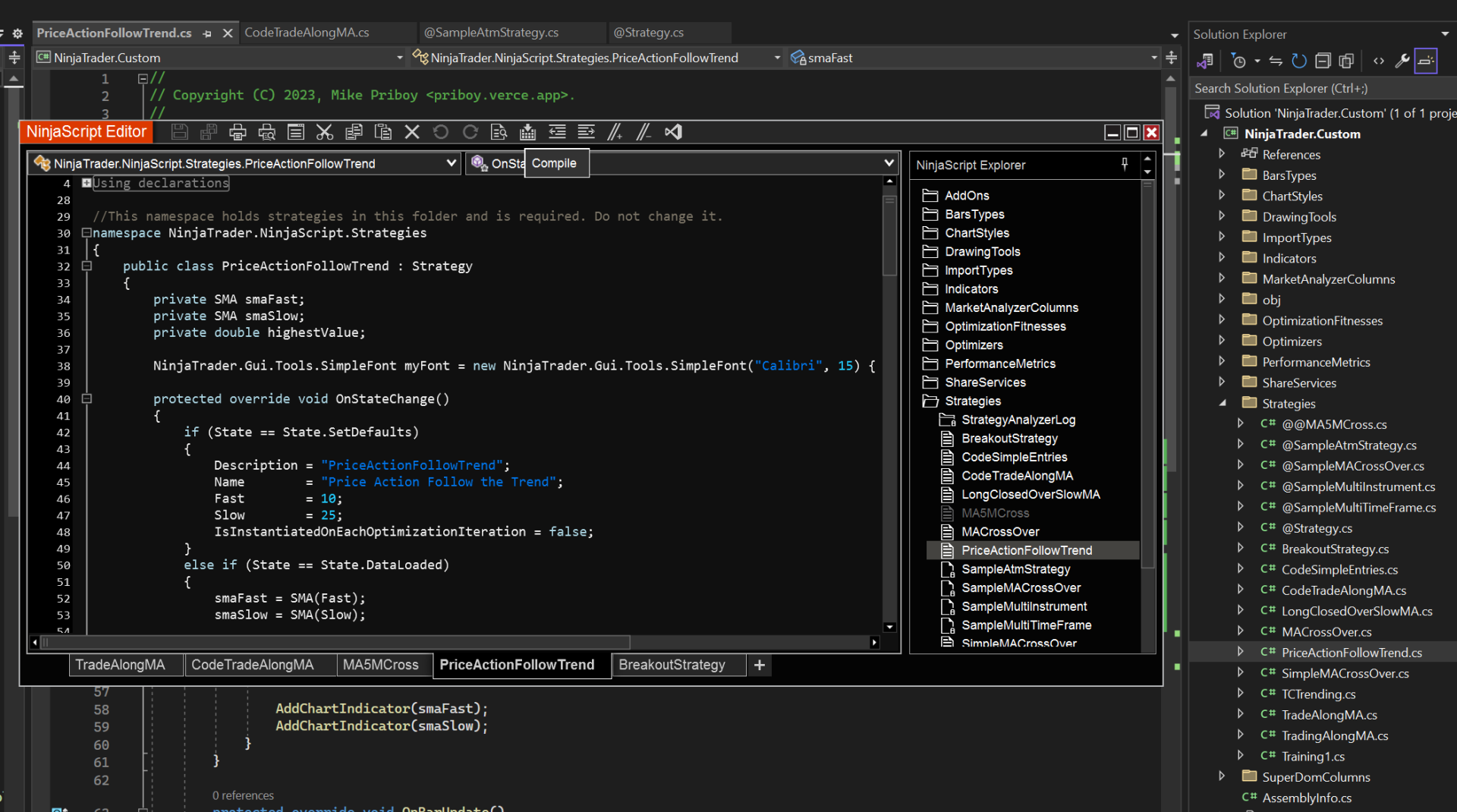Pin the NinjaScript Explorer panel

point(1125,164)
